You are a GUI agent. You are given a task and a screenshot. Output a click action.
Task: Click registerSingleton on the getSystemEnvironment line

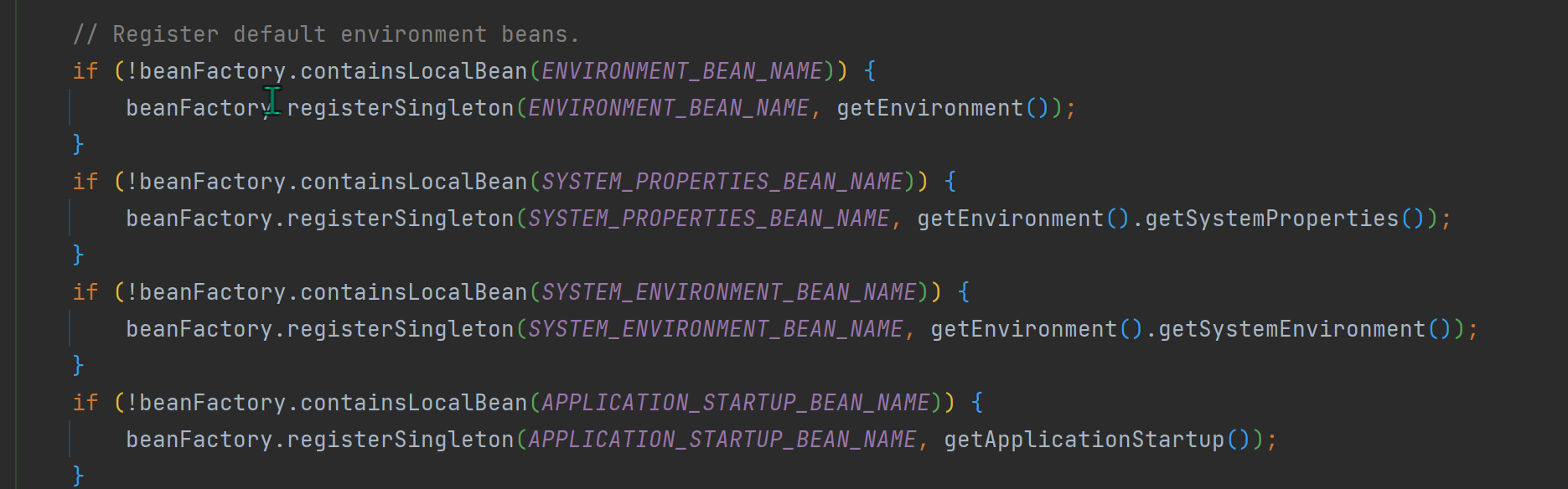401,329
